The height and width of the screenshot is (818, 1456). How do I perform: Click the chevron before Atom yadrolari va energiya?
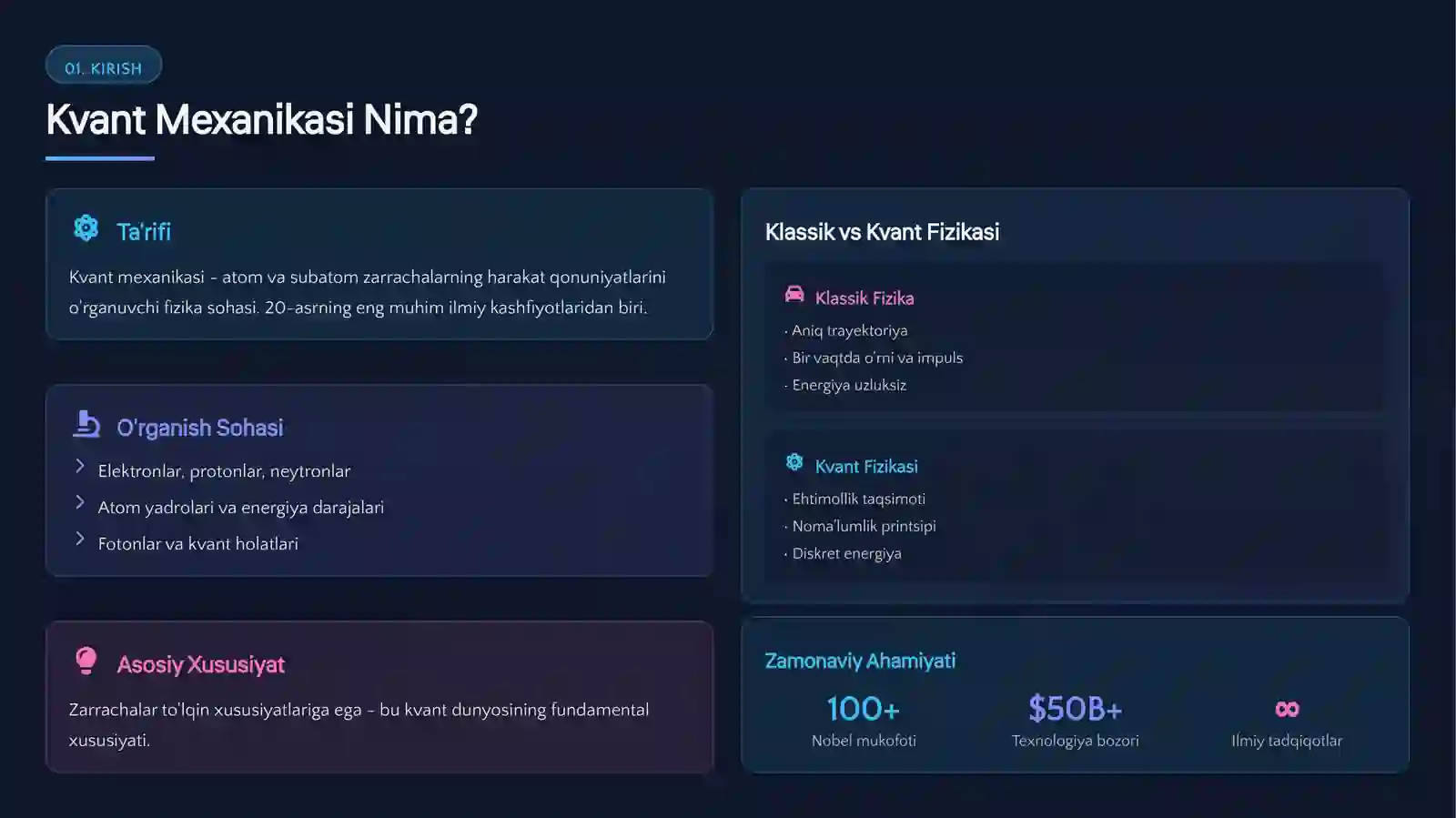click(80, 502)
